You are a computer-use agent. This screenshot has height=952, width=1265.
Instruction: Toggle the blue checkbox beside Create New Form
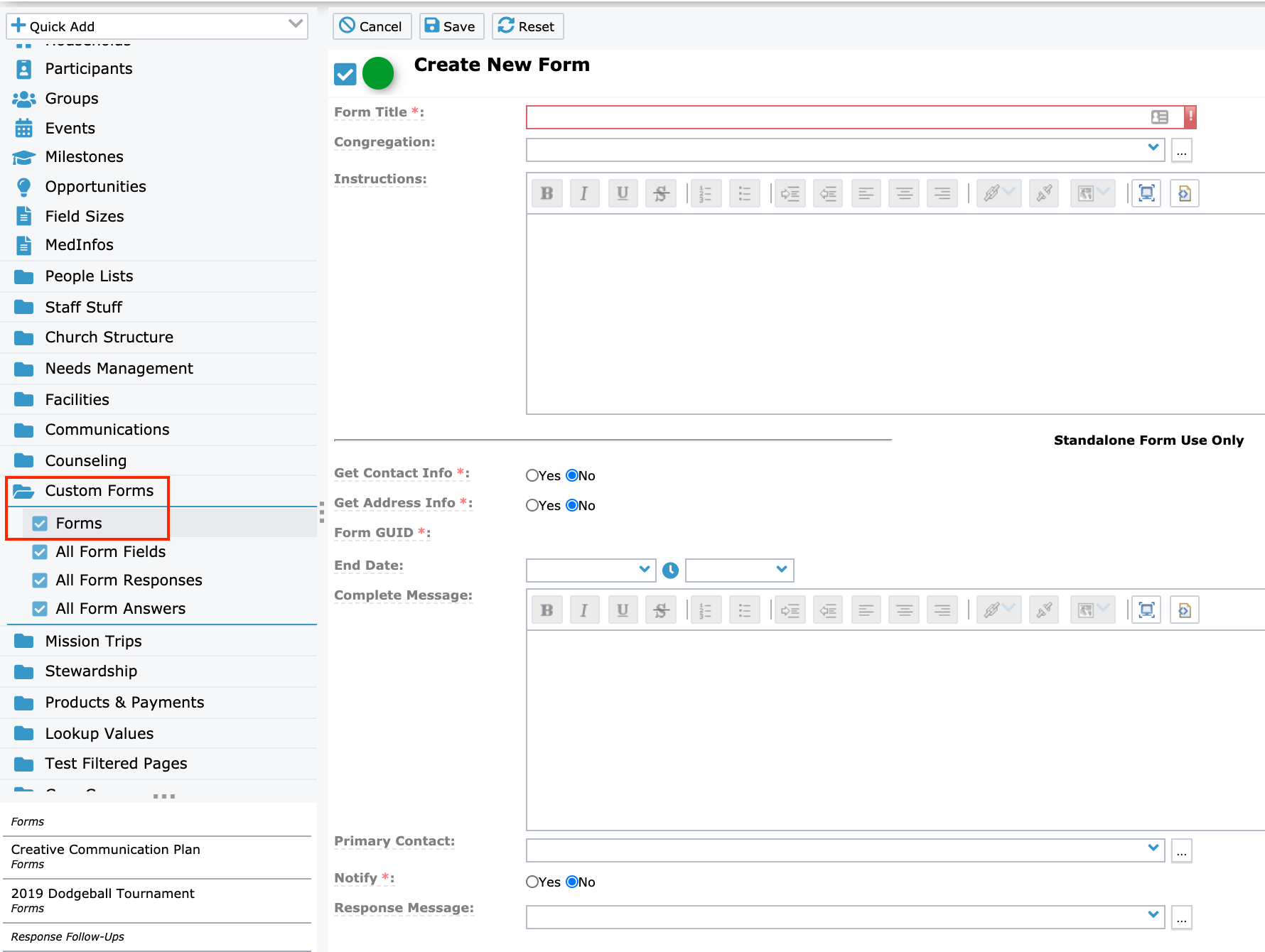[x=345, y=74]
